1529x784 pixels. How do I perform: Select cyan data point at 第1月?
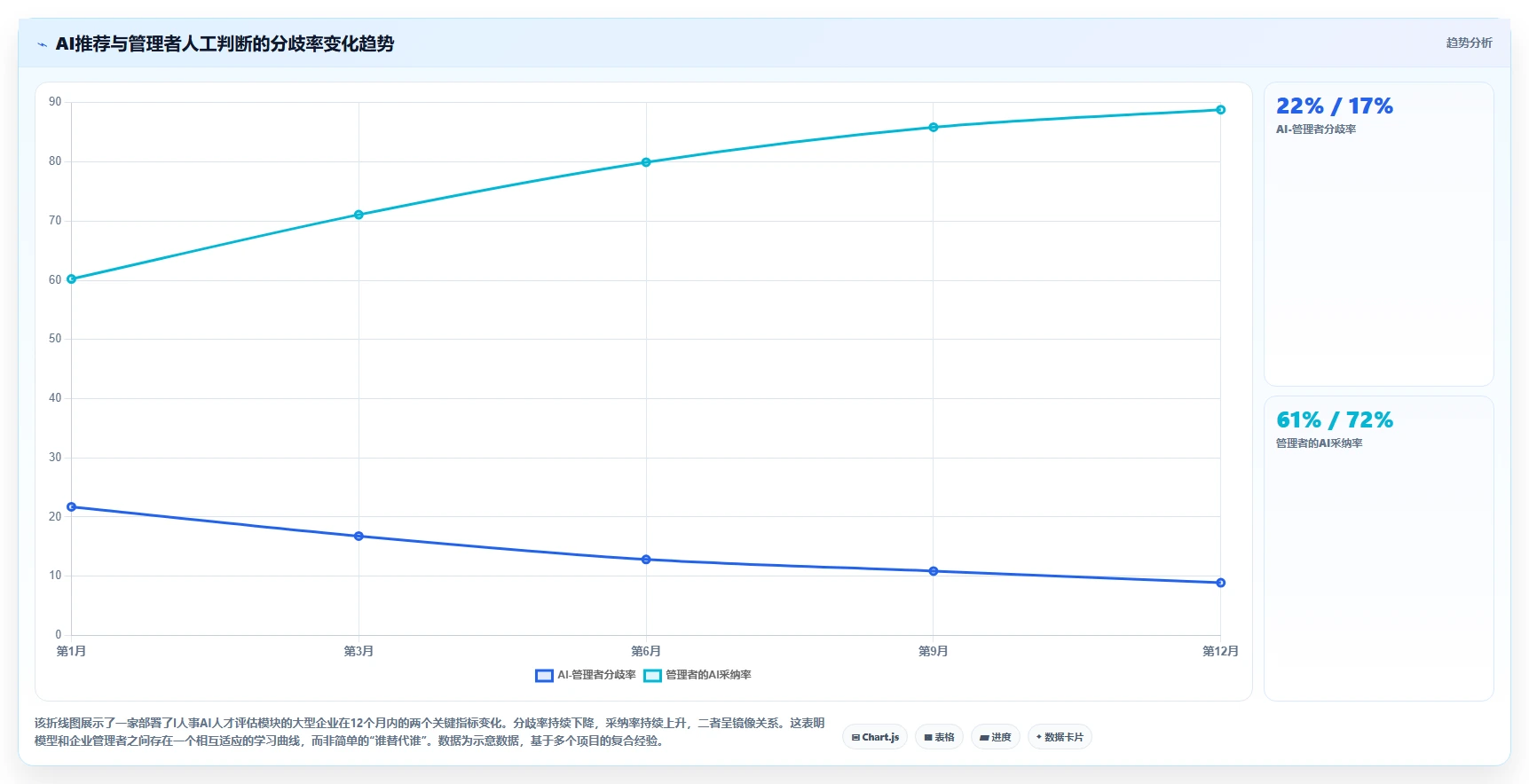click(72, 278)
